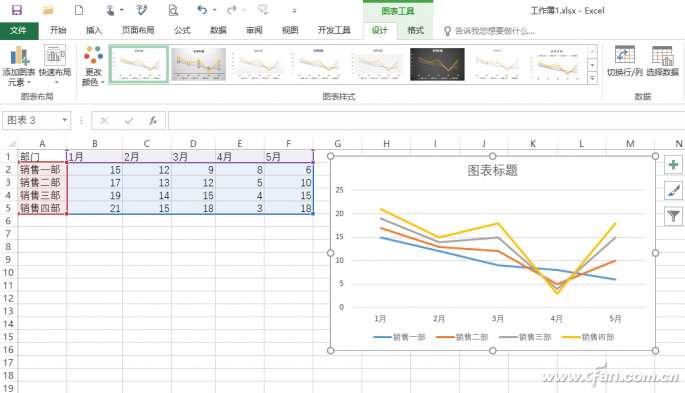Screen dimensions: 685x393
Task: Apply the fourth chart style thumbnail
Action: 318,64
